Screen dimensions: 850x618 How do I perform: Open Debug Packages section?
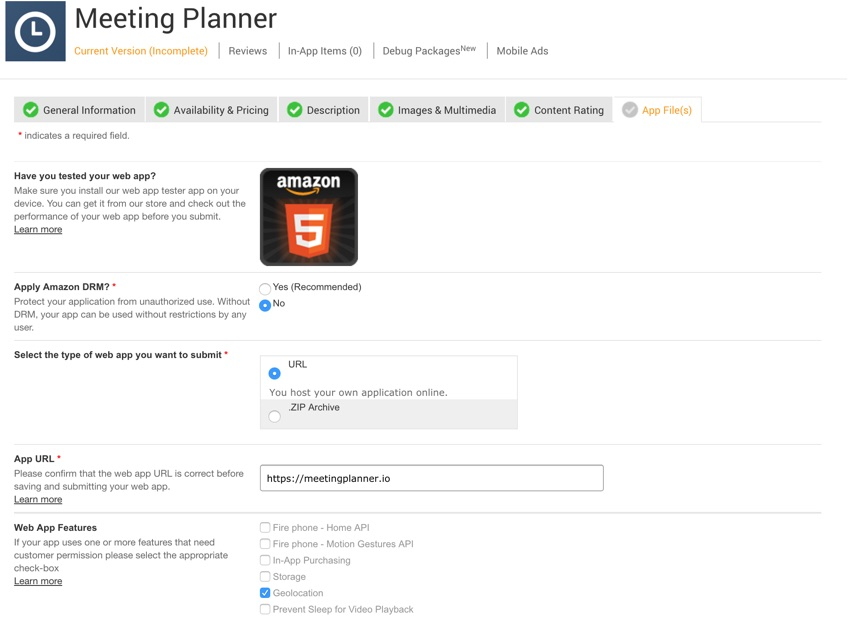pos(429,50)
